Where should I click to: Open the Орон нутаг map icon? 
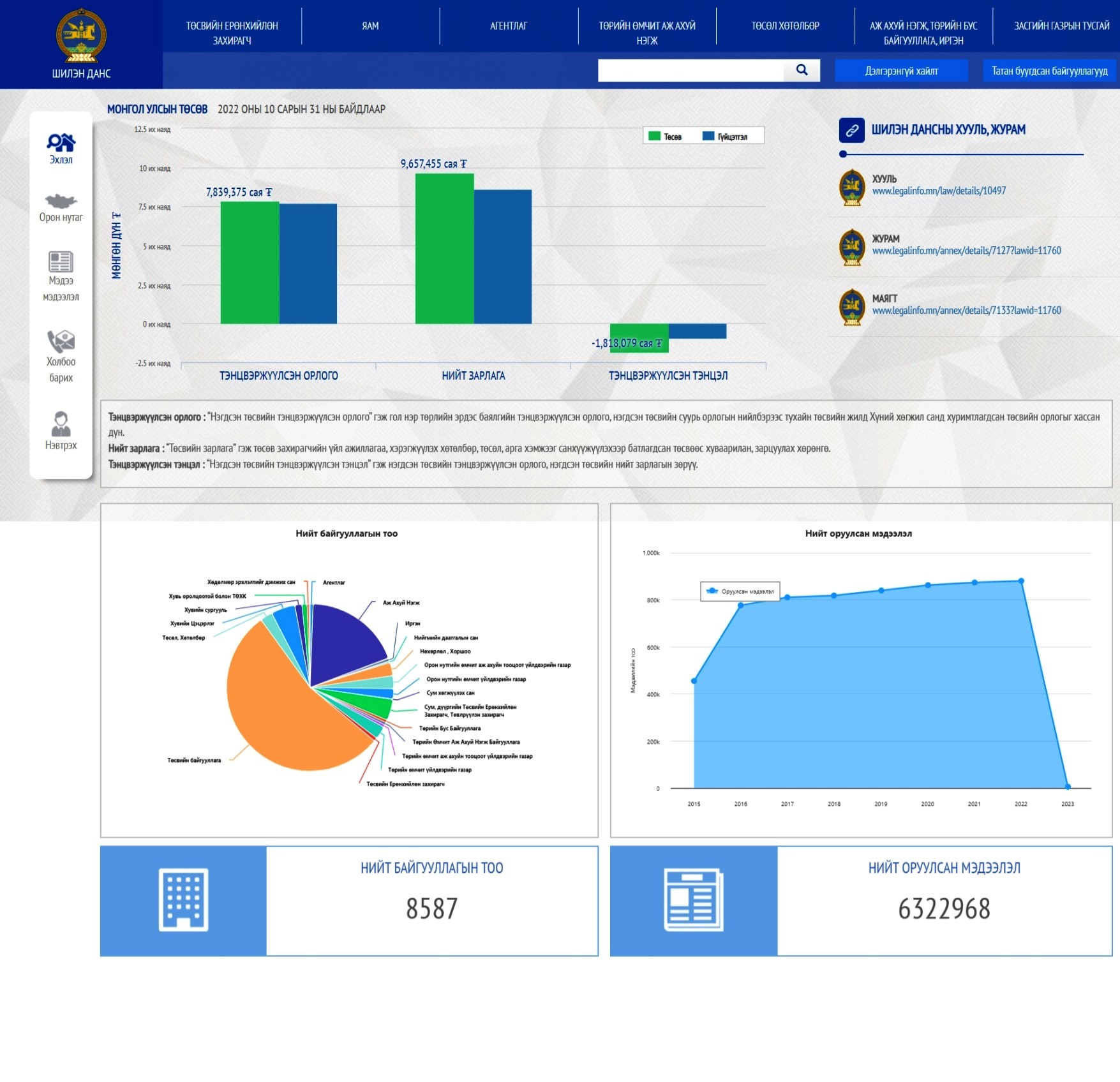click(x=61, y=202)
